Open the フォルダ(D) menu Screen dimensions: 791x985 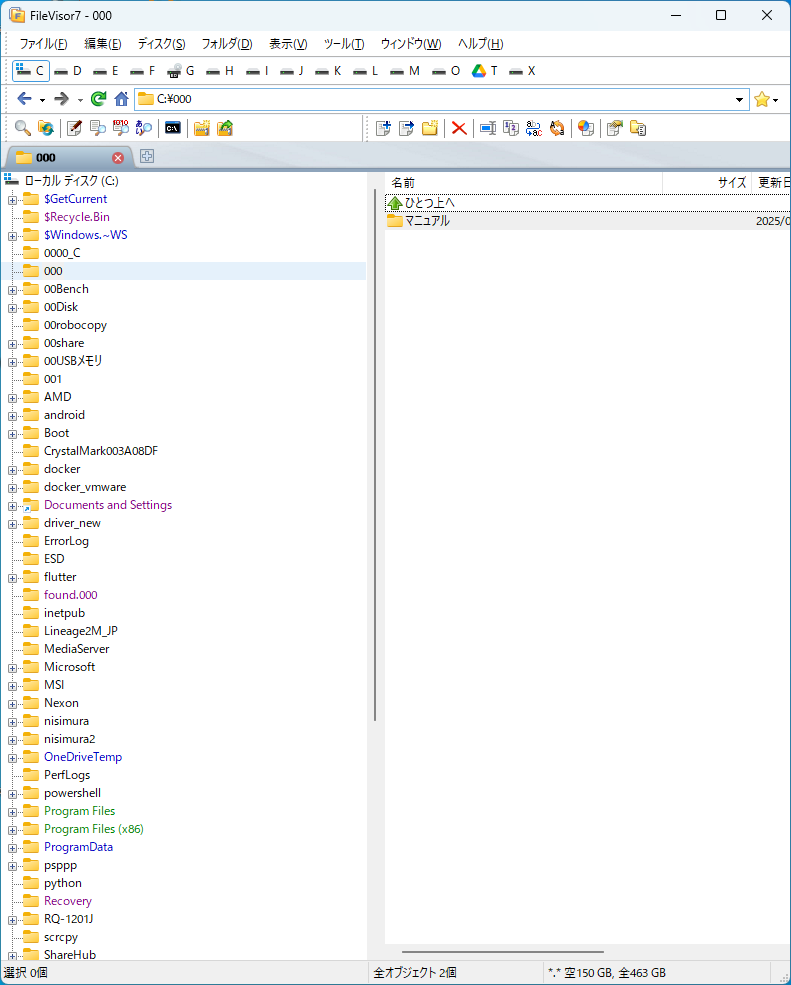227,44
